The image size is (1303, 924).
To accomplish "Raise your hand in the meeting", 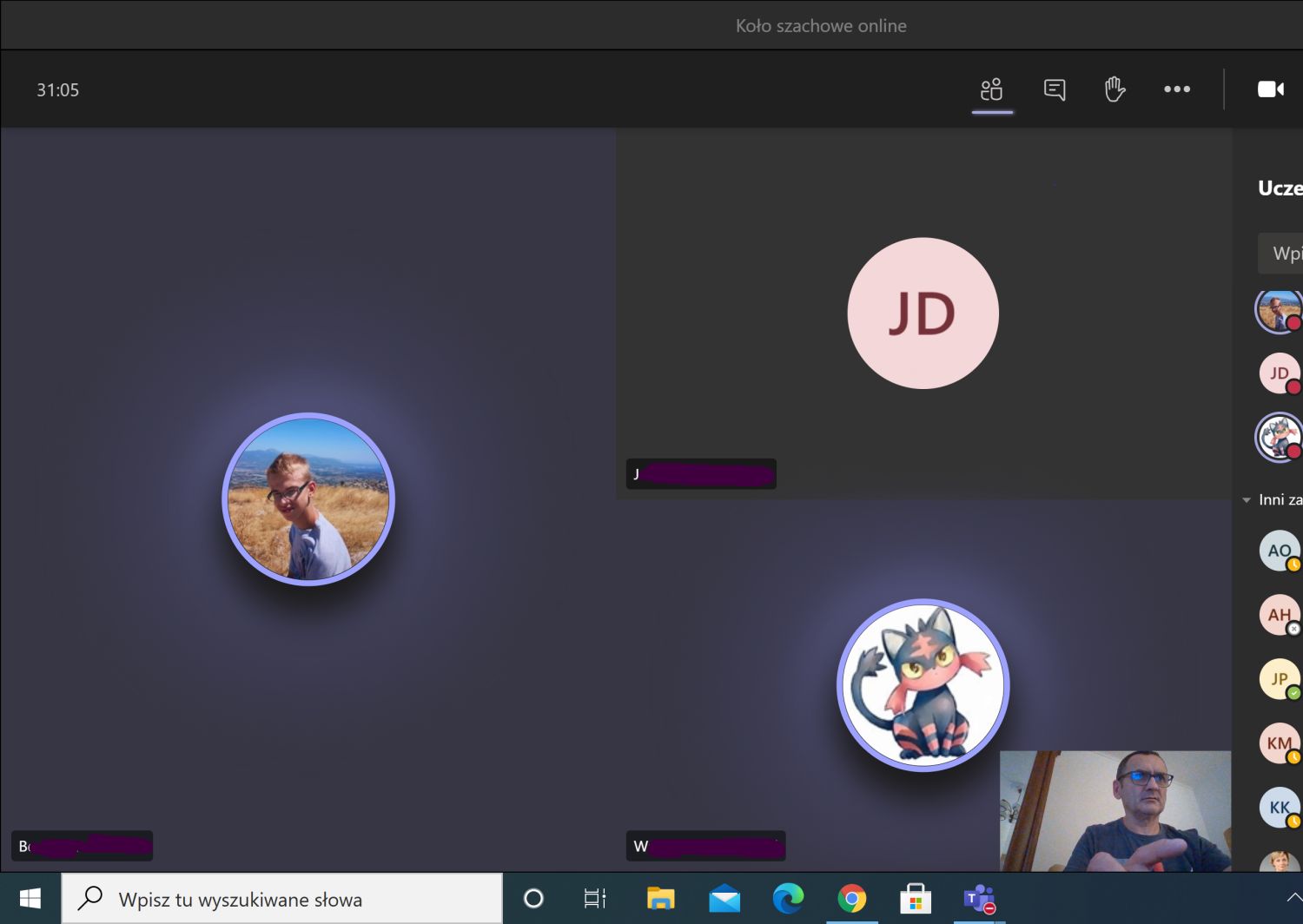I will tap(1114, 89).
